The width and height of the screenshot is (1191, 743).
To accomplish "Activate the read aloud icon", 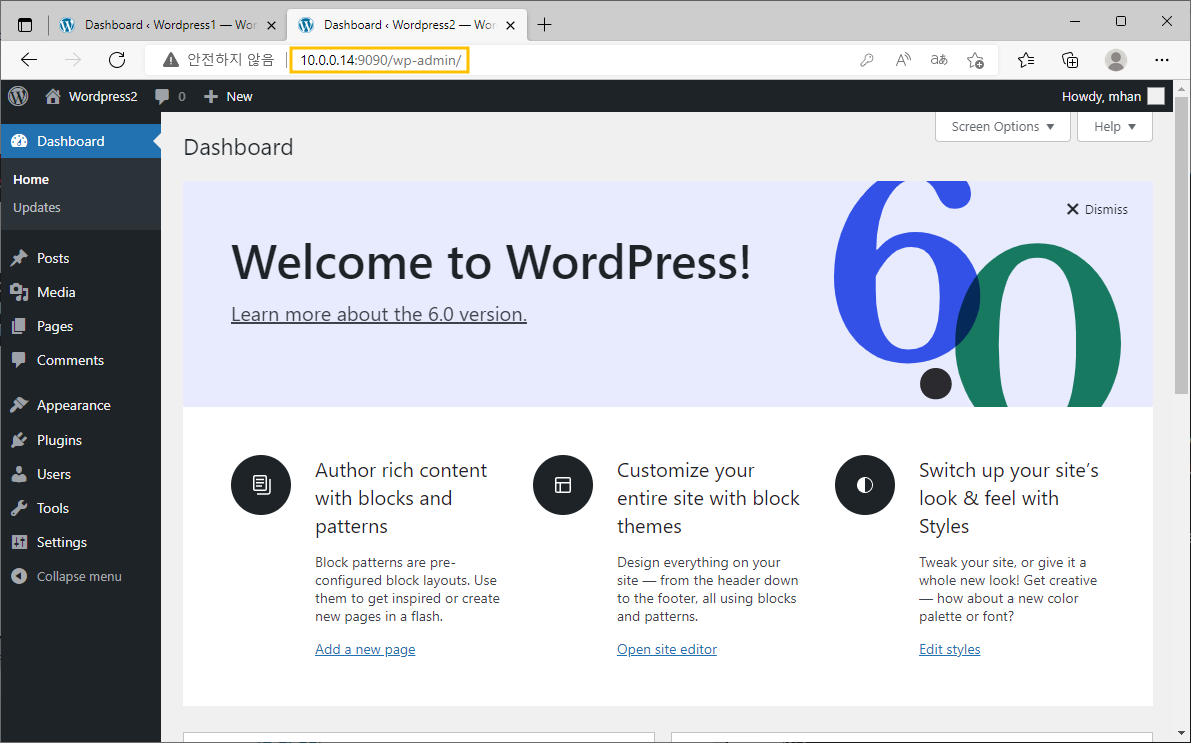I will [903, 60].
